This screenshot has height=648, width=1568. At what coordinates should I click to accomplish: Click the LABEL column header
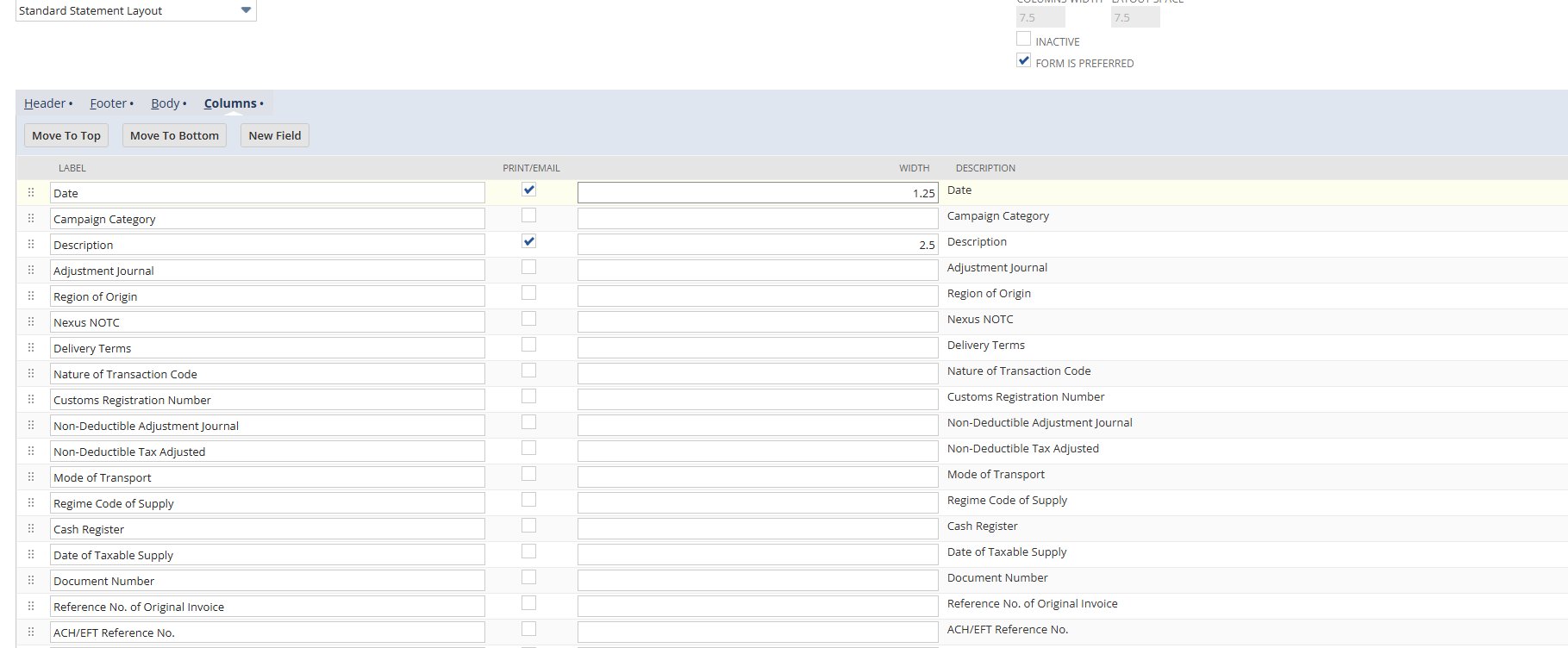tap(72, 168)
